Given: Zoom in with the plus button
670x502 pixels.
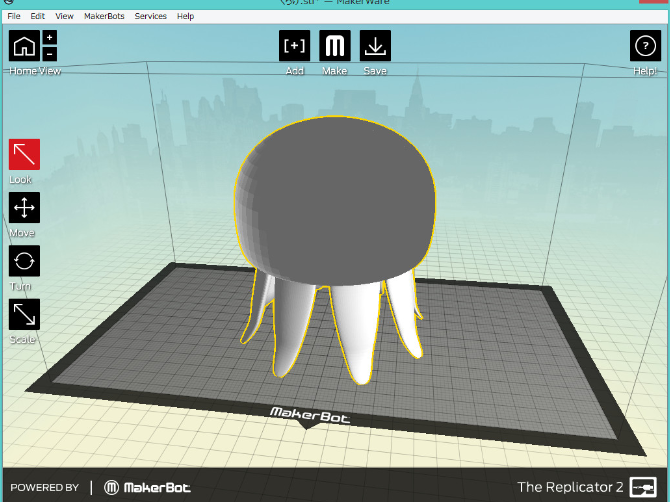Looking at the screenshot, I should tap(50, 38).
